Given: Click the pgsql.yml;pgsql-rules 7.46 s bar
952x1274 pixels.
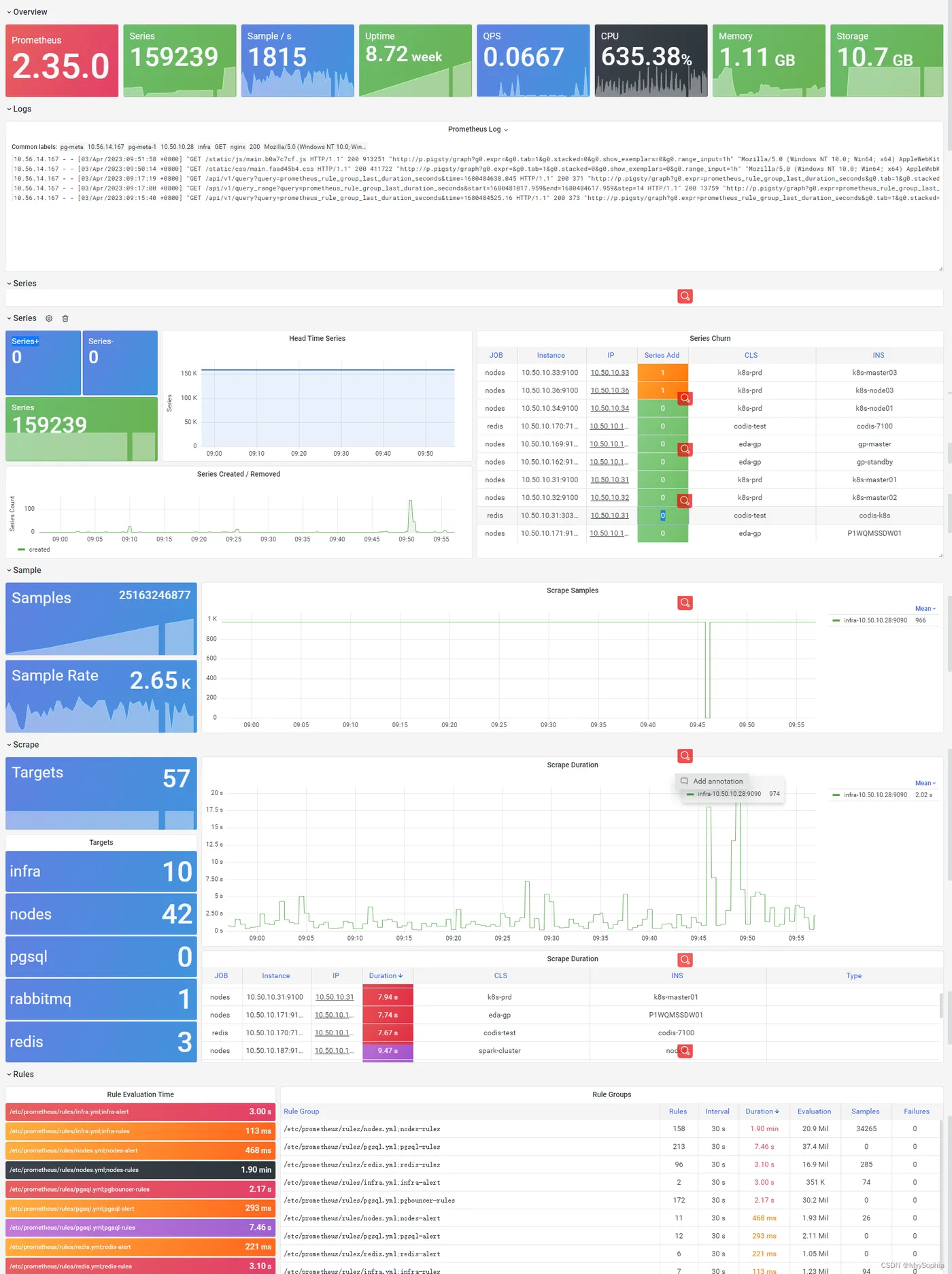Looking at the screenshot, I should click(140, 1228).
